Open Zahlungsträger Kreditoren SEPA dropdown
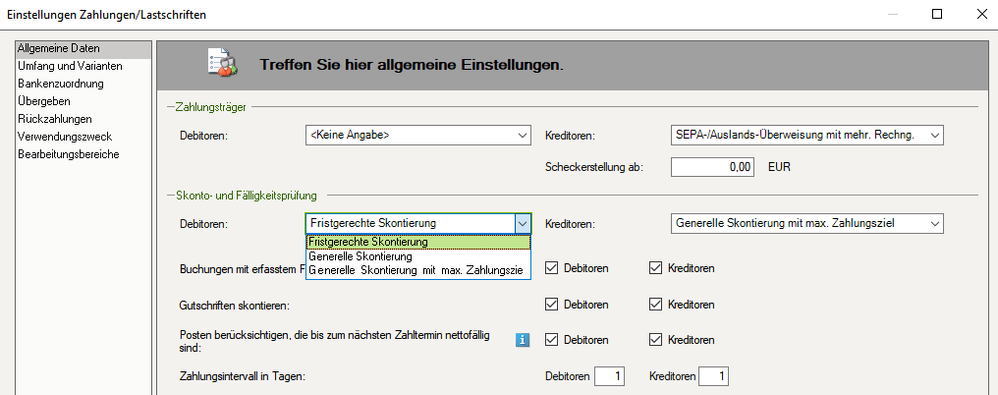The width and height of the screenshot is (998, 395). coord(807,135)
